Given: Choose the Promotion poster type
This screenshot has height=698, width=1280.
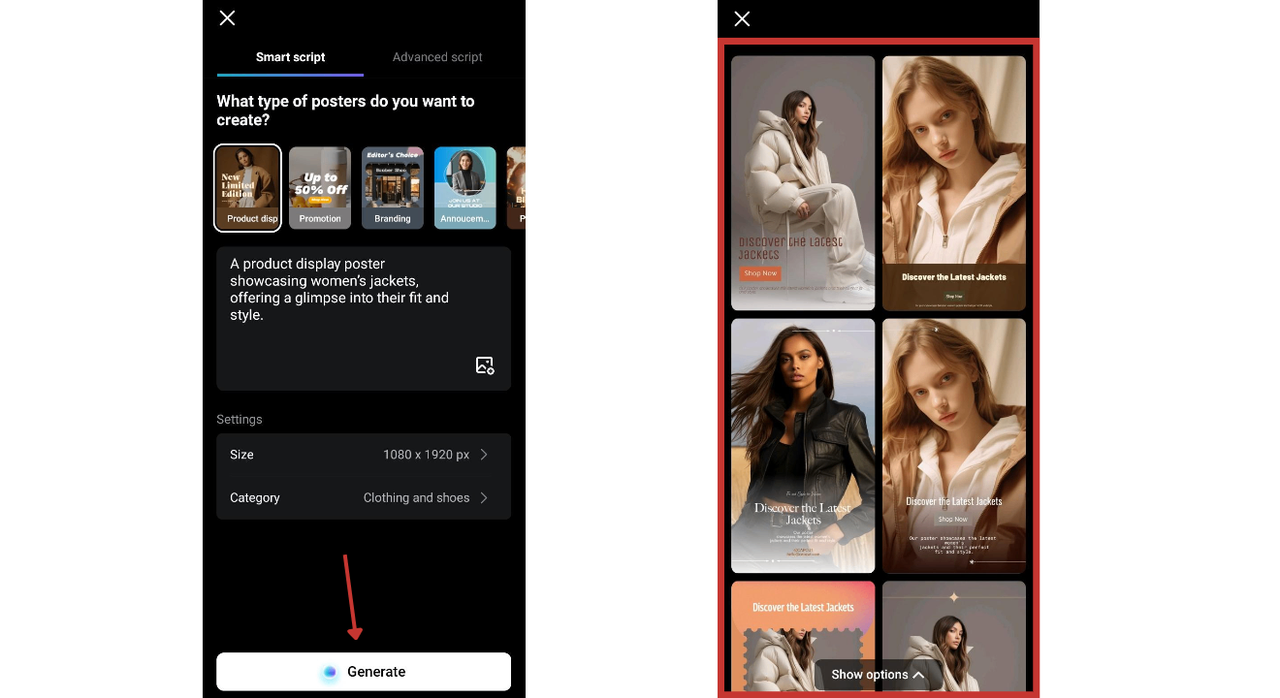Looking at the screenshot, I should click(320, 188).
